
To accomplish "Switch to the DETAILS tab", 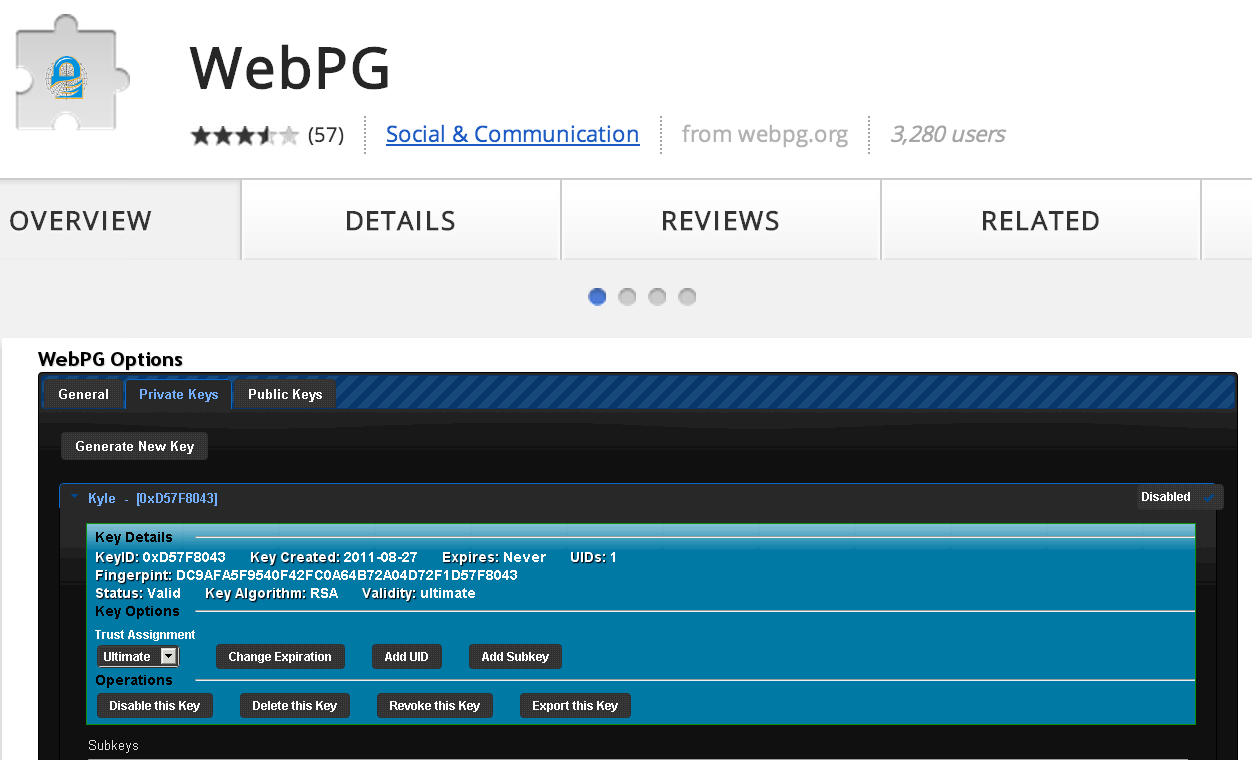I will tap(401, 221).
